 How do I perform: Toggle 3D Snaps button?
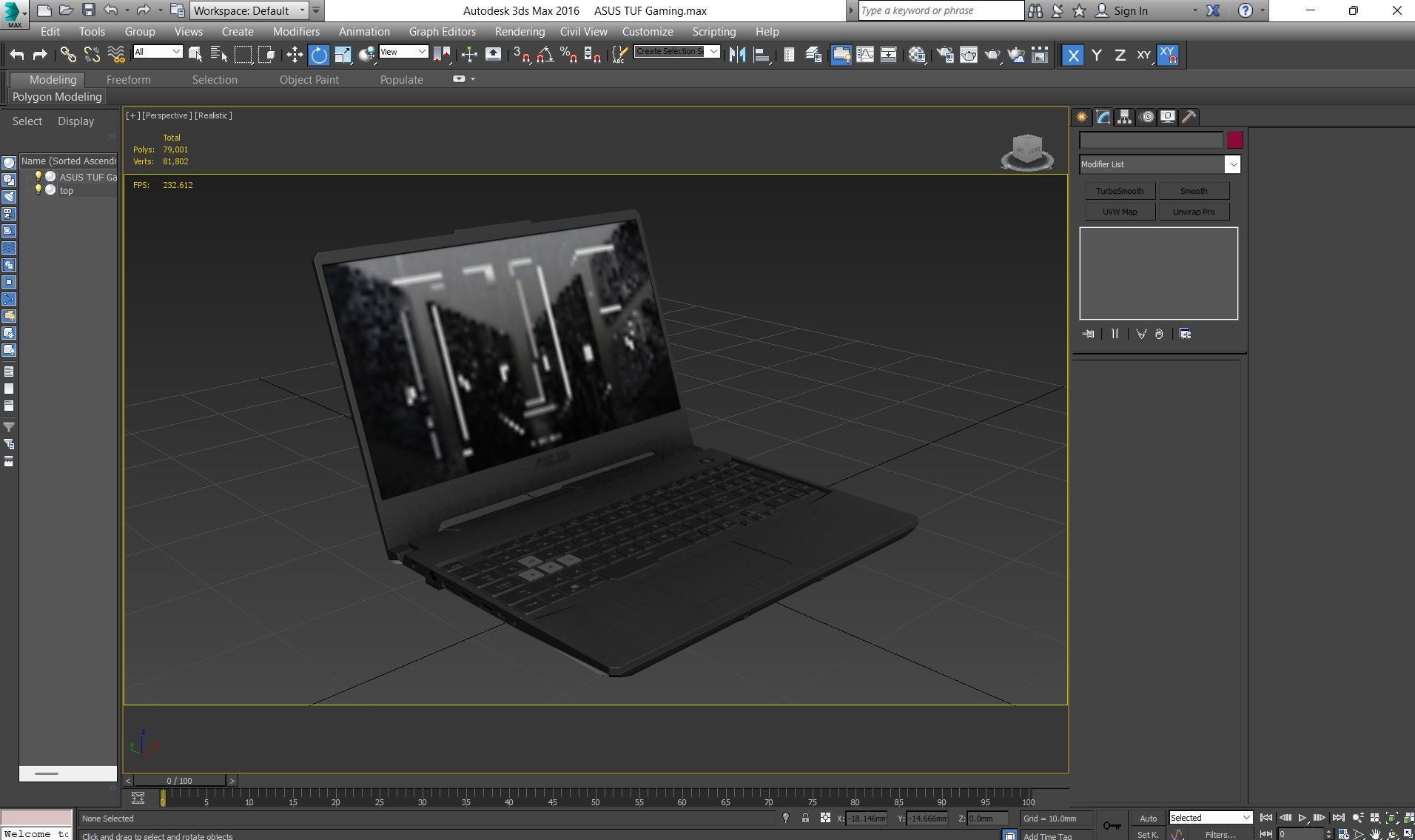pyautogui.click(x=522, y=55)
